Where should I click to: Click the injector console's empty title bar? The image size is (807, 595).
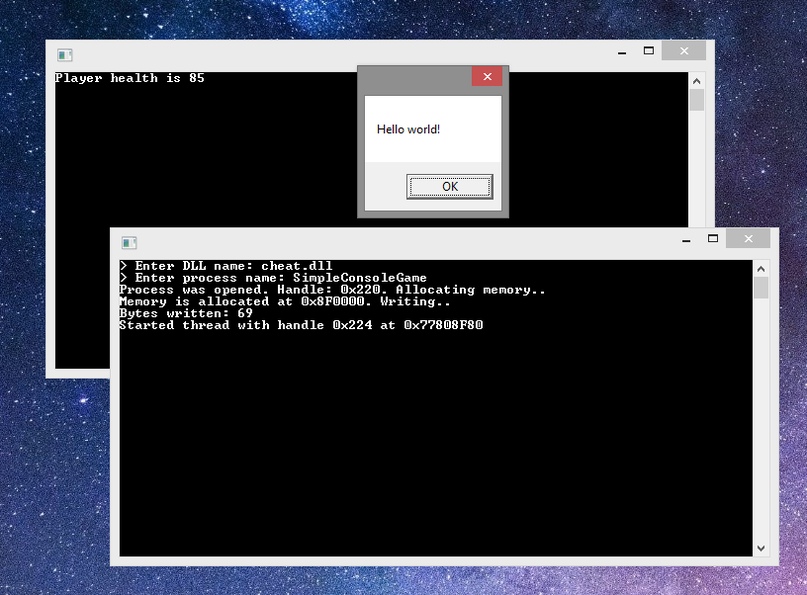(x=400, y=242)
